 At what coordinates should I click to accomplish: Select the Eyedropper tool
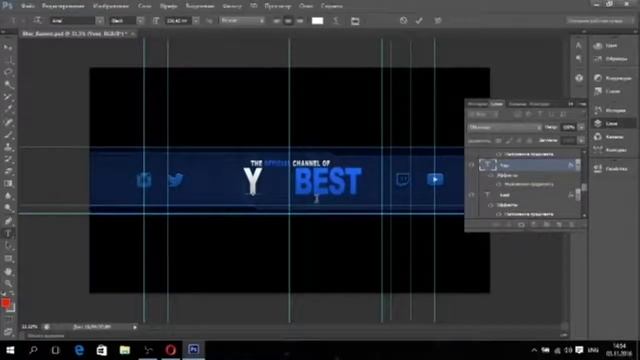pos(8,109)
